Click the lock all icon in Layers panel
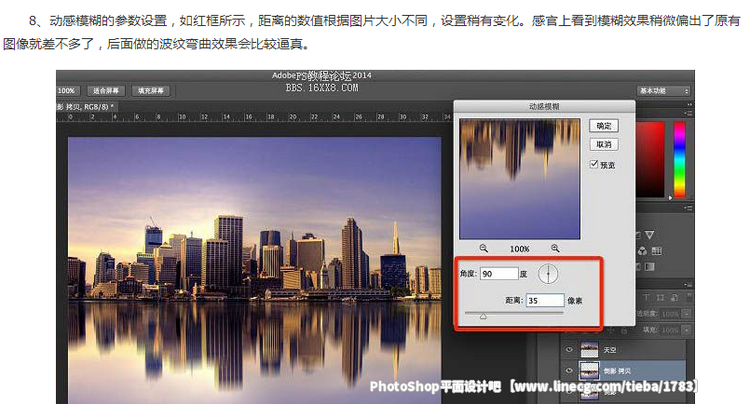 coord(624,330)
